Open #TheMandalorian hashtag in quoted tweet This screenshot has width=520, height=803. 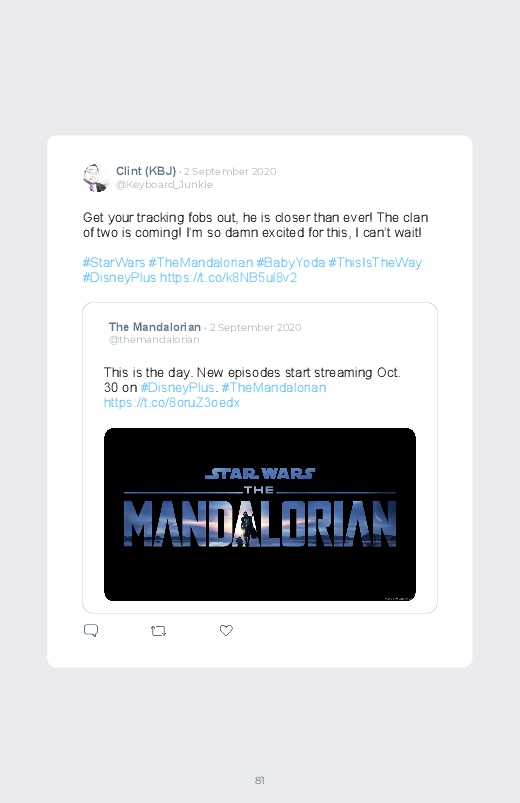274,388
